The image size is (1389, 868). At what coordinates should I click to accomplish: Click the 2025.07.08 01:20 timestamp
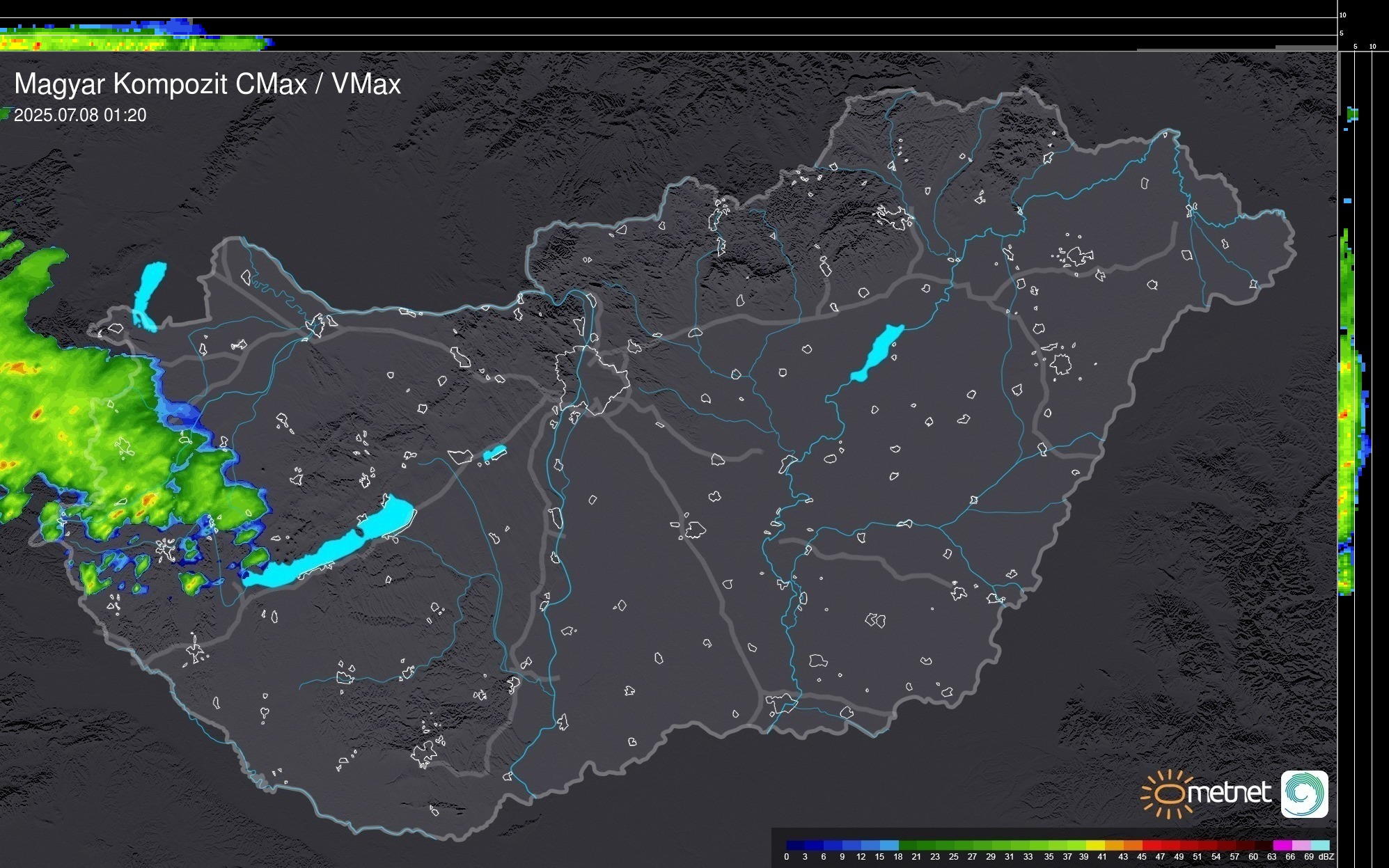click(x=80, y=116)
